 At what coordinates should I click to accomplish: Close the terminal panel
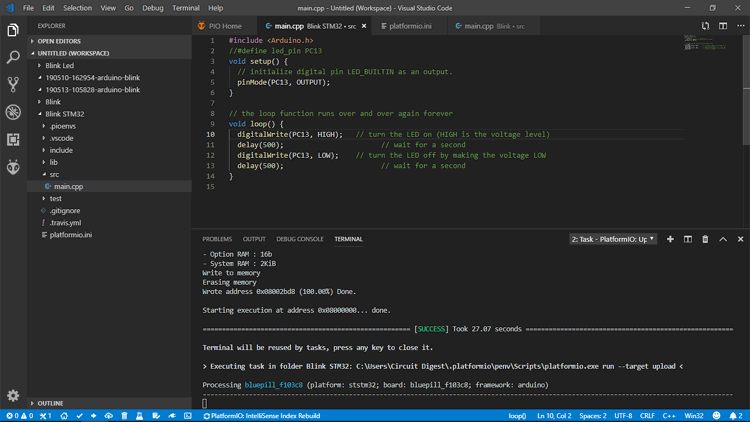(740, 239)
